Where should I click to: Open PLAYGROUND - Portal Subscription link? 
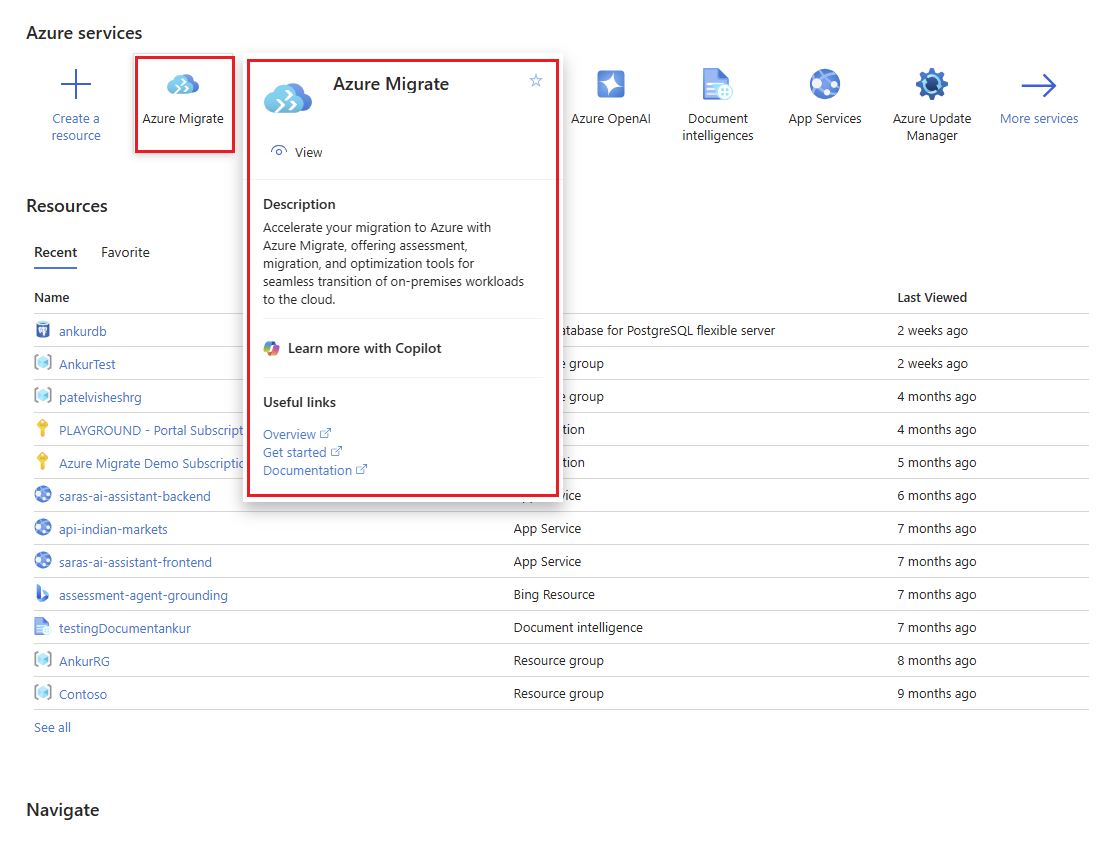coord(151,430)
